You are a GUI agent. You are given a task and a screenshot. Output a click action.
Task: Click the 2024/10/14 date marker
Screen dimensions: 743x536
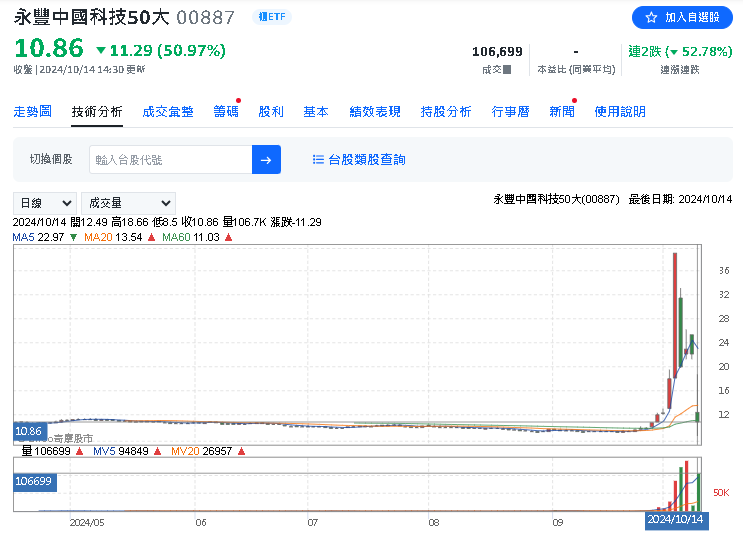coord(676,519)
